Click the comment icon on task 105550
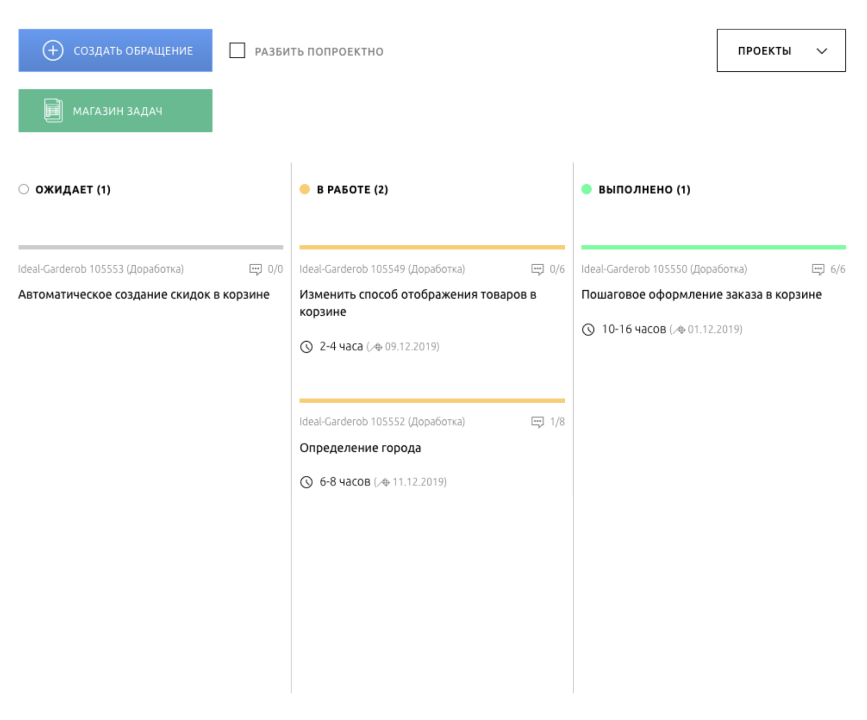 (818, 269)
